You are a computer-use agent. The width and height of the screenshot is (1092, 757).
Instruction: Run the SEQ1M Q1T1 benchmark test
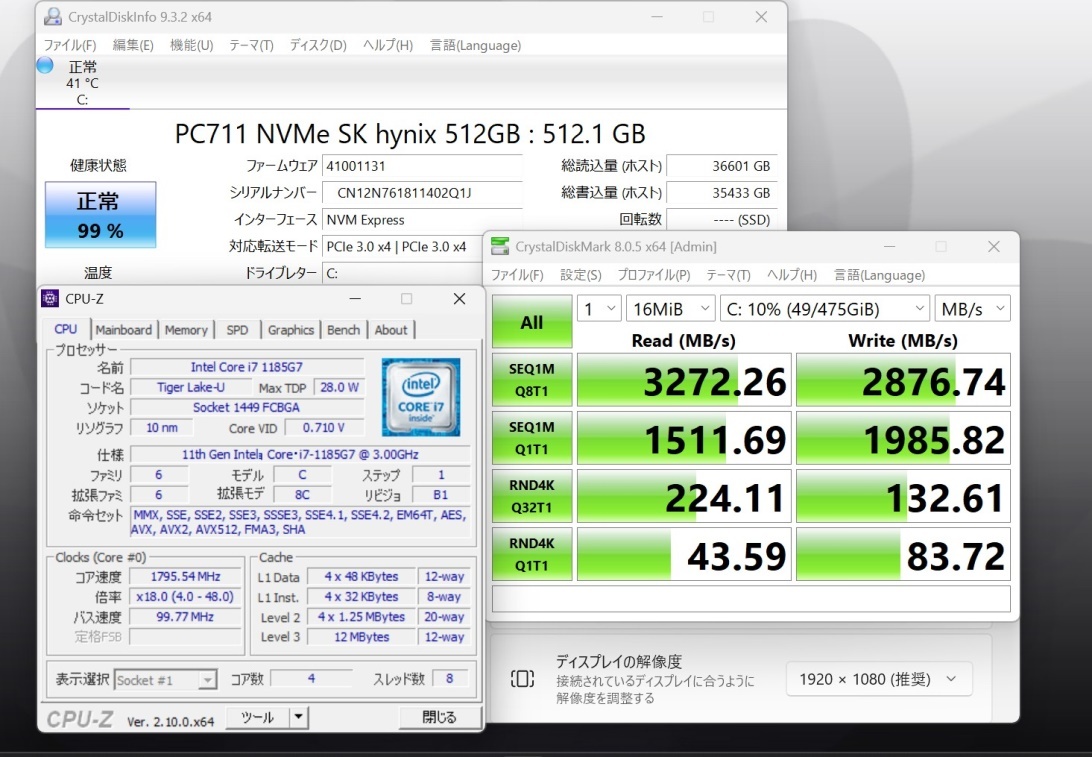532,438
